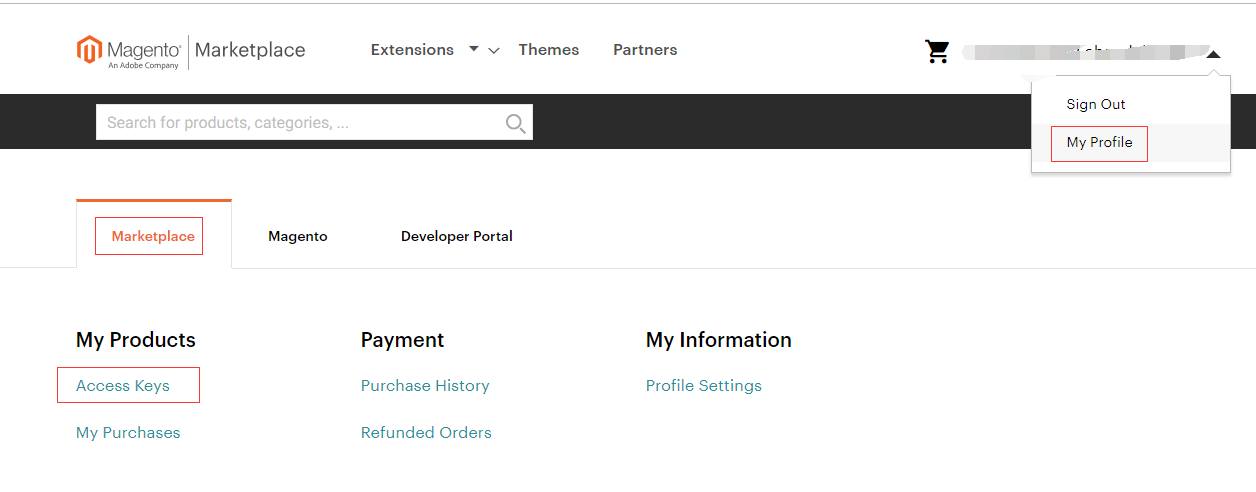Open the shopping cart icon
The image size is (1256, 492).
pos(937,51)
